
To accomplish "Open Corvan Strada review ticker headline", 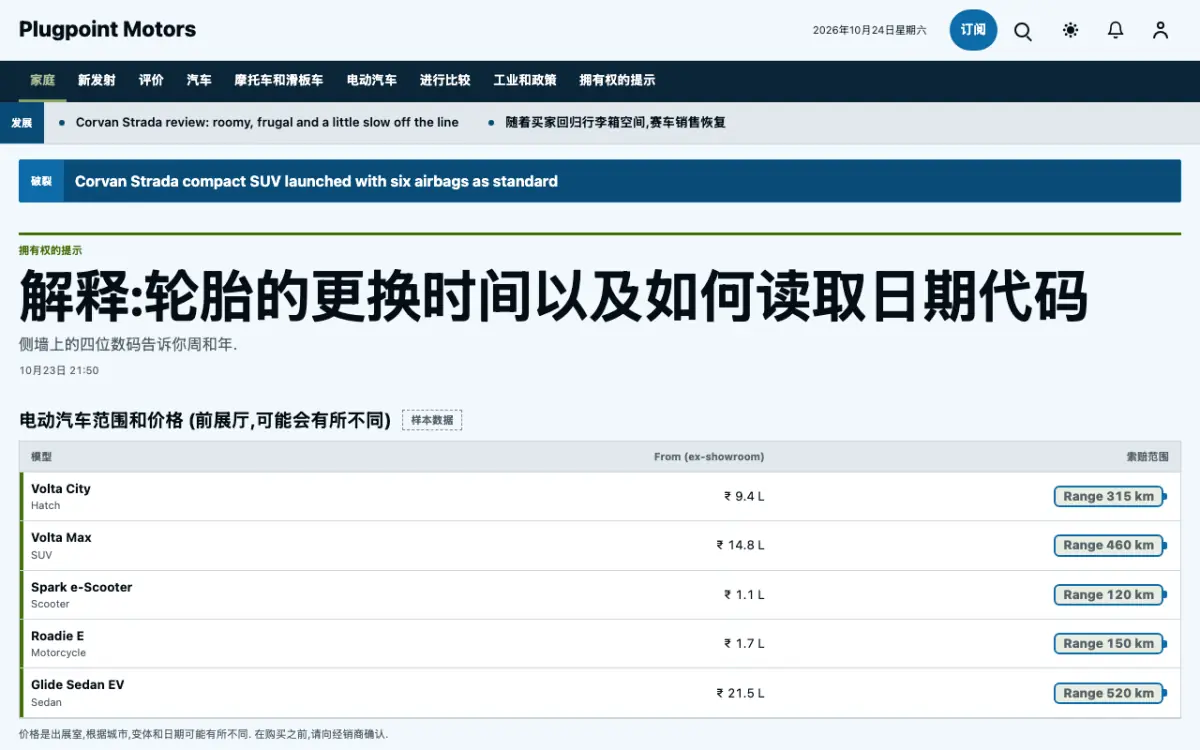I will 267,122.
